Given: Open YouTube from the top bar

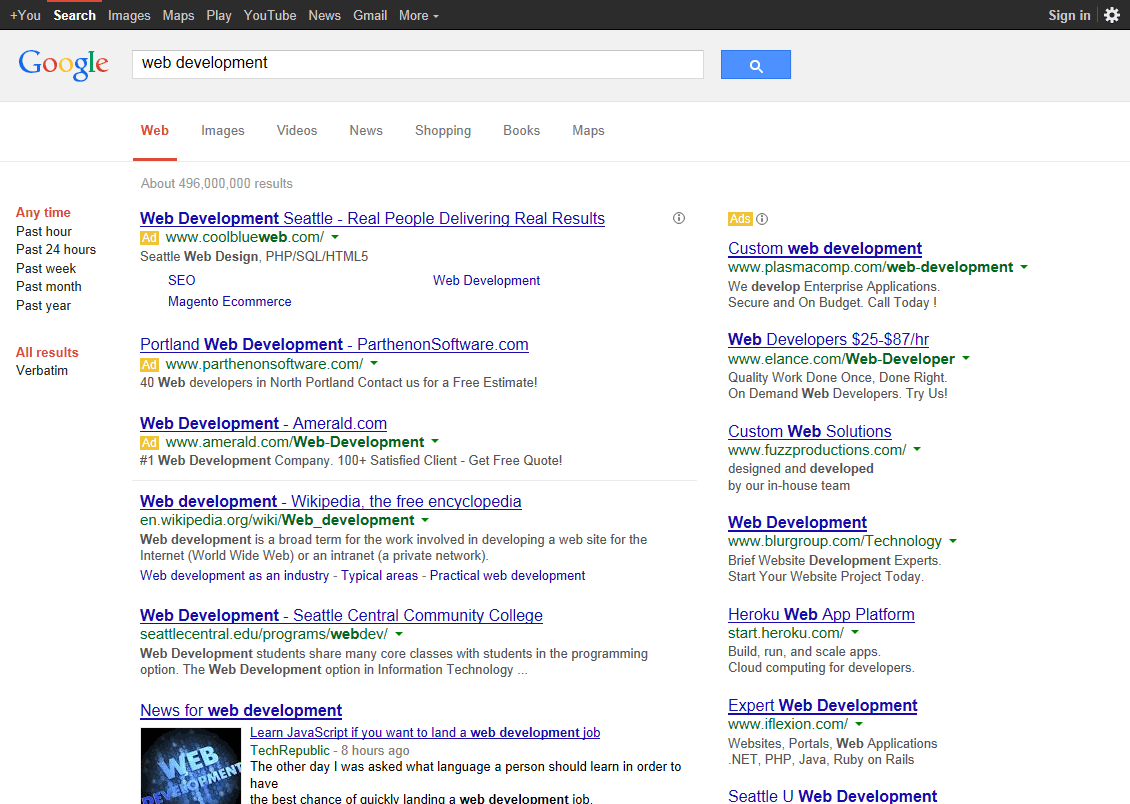Looking at the screenshot, I should point(270,15).
